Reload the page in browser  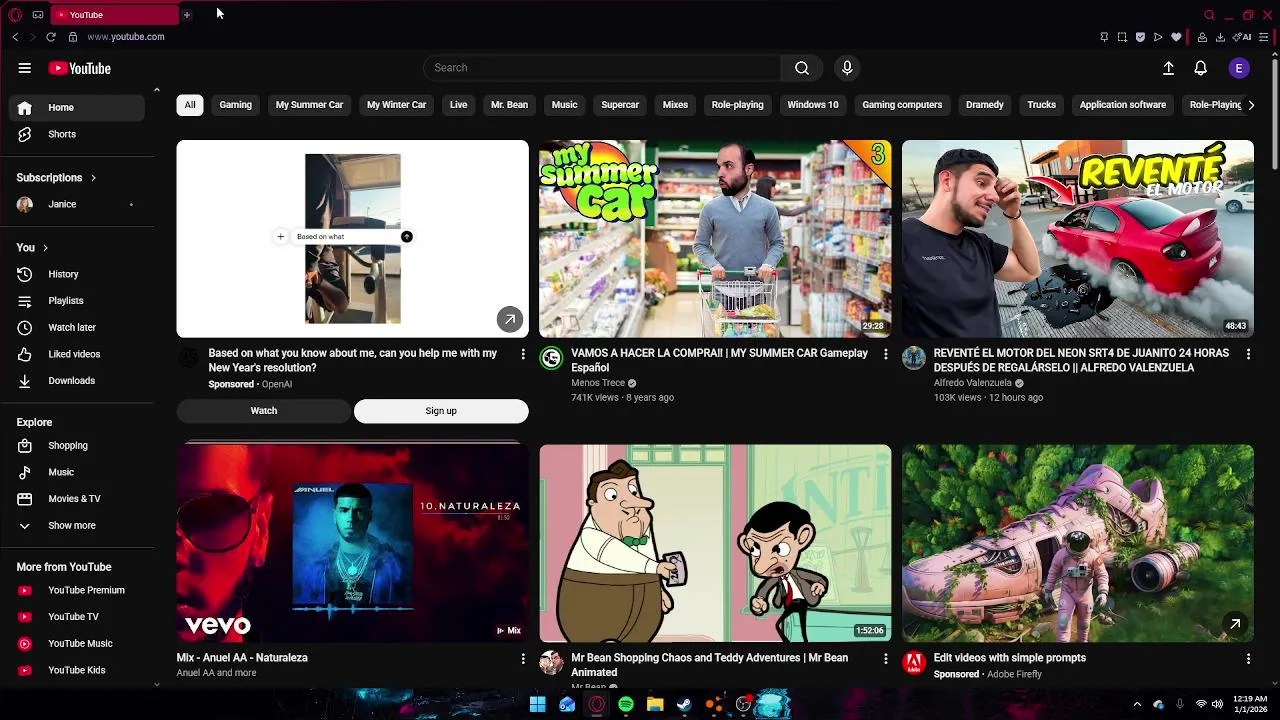50,37
